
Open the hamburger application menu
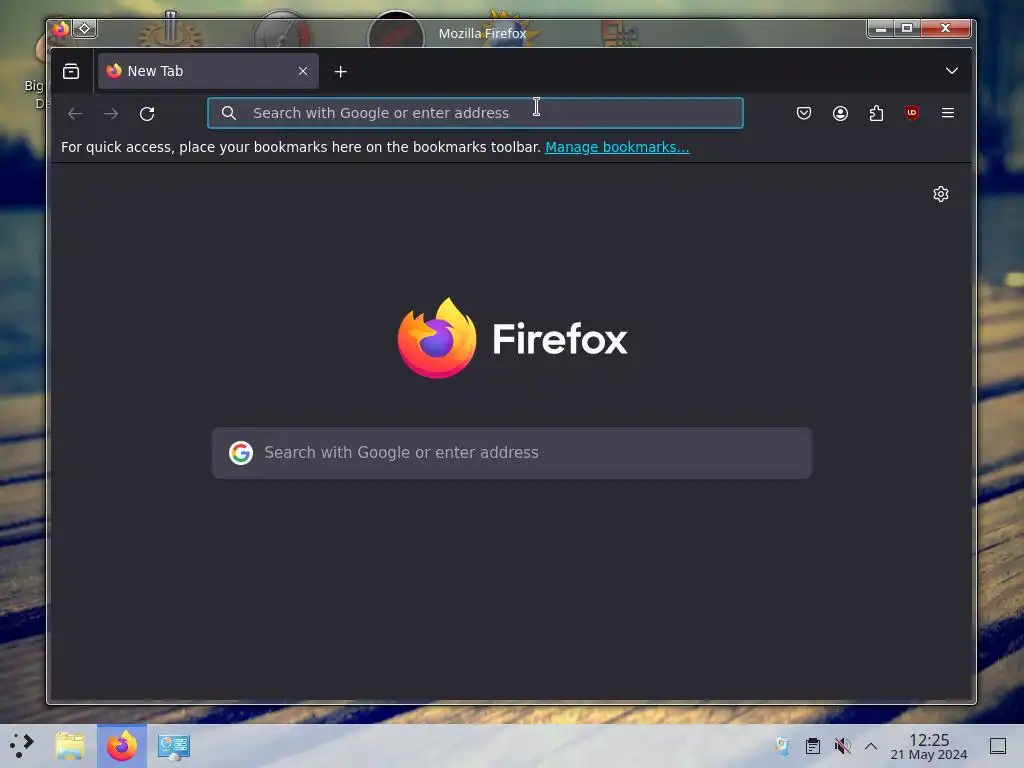coord(948,113)
